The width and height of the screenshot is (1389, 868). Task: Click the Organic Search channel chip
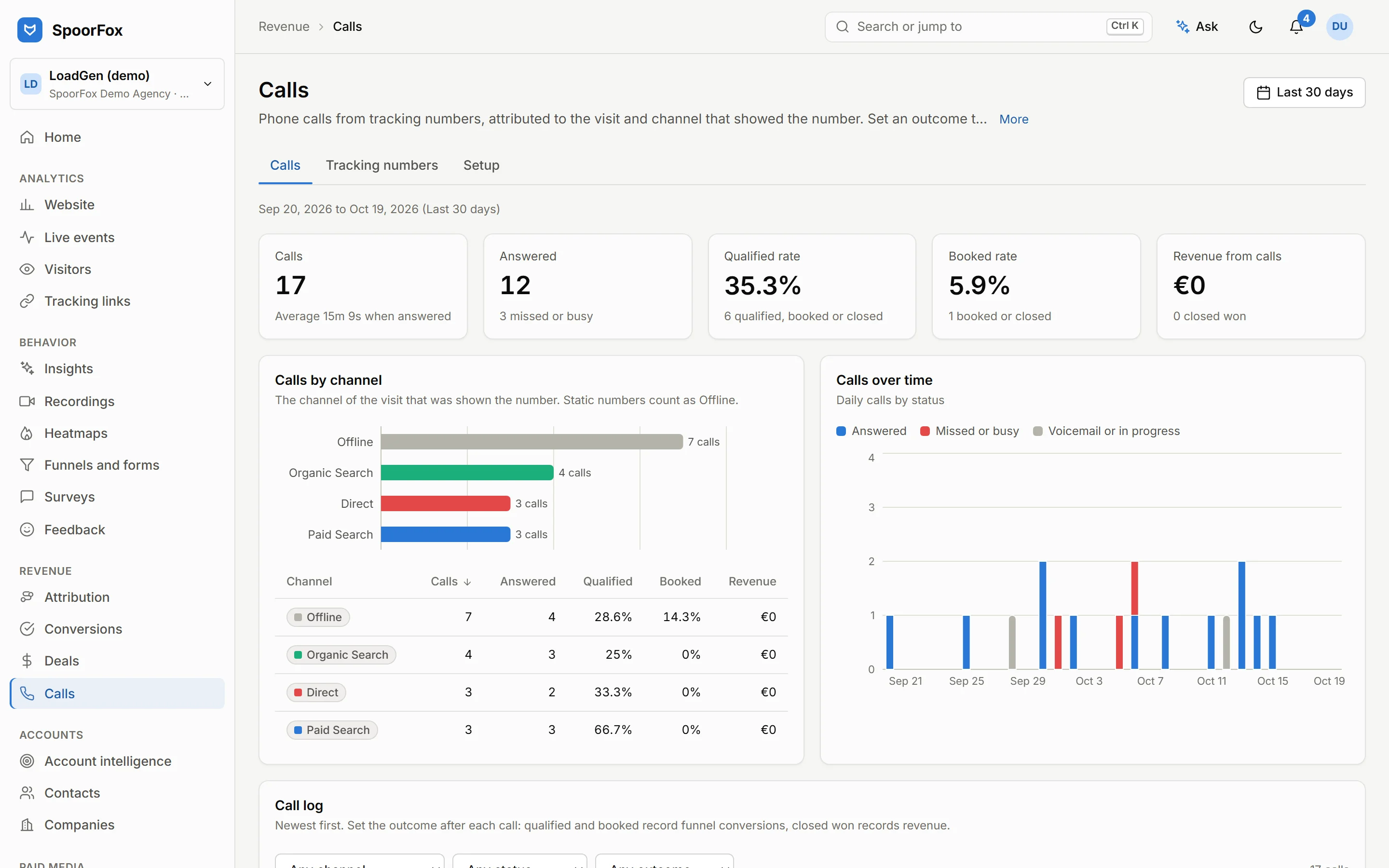341,655
